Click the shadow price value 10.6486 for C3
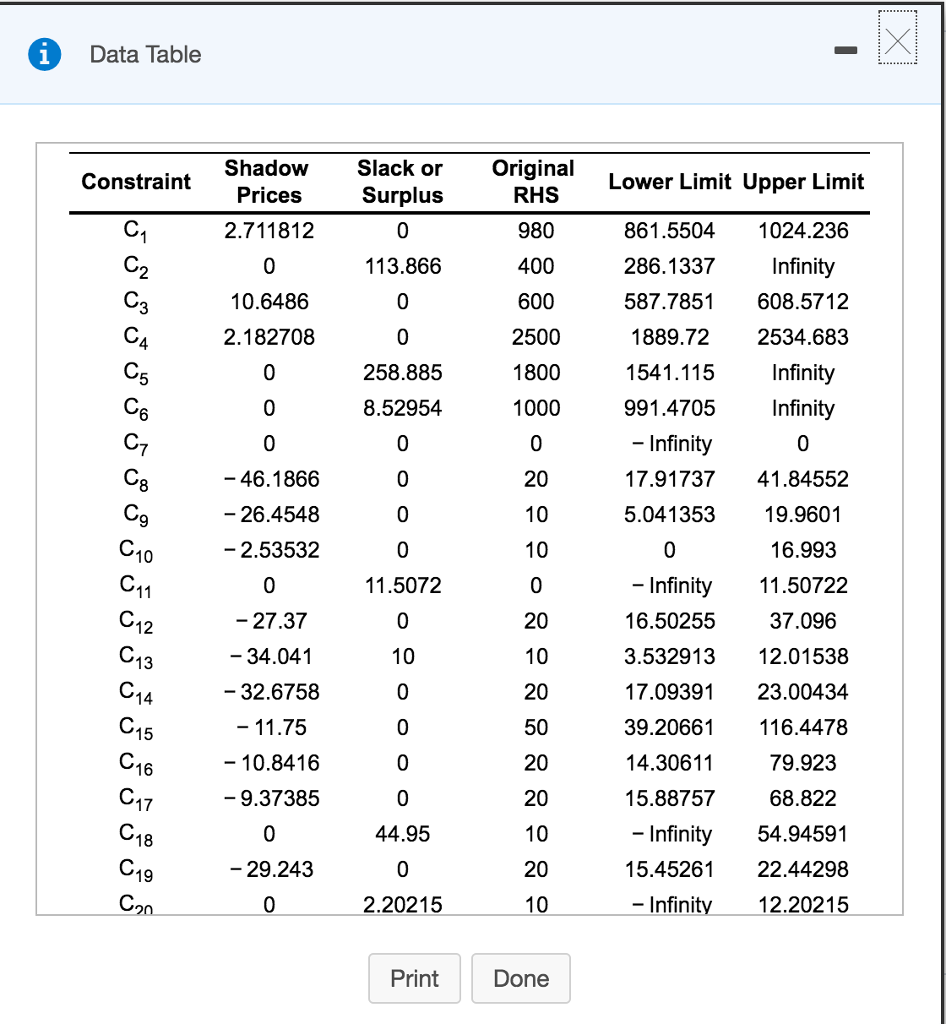Image resolution: width=946 pixels, height=1024 pixels. [x=267, y=302]
